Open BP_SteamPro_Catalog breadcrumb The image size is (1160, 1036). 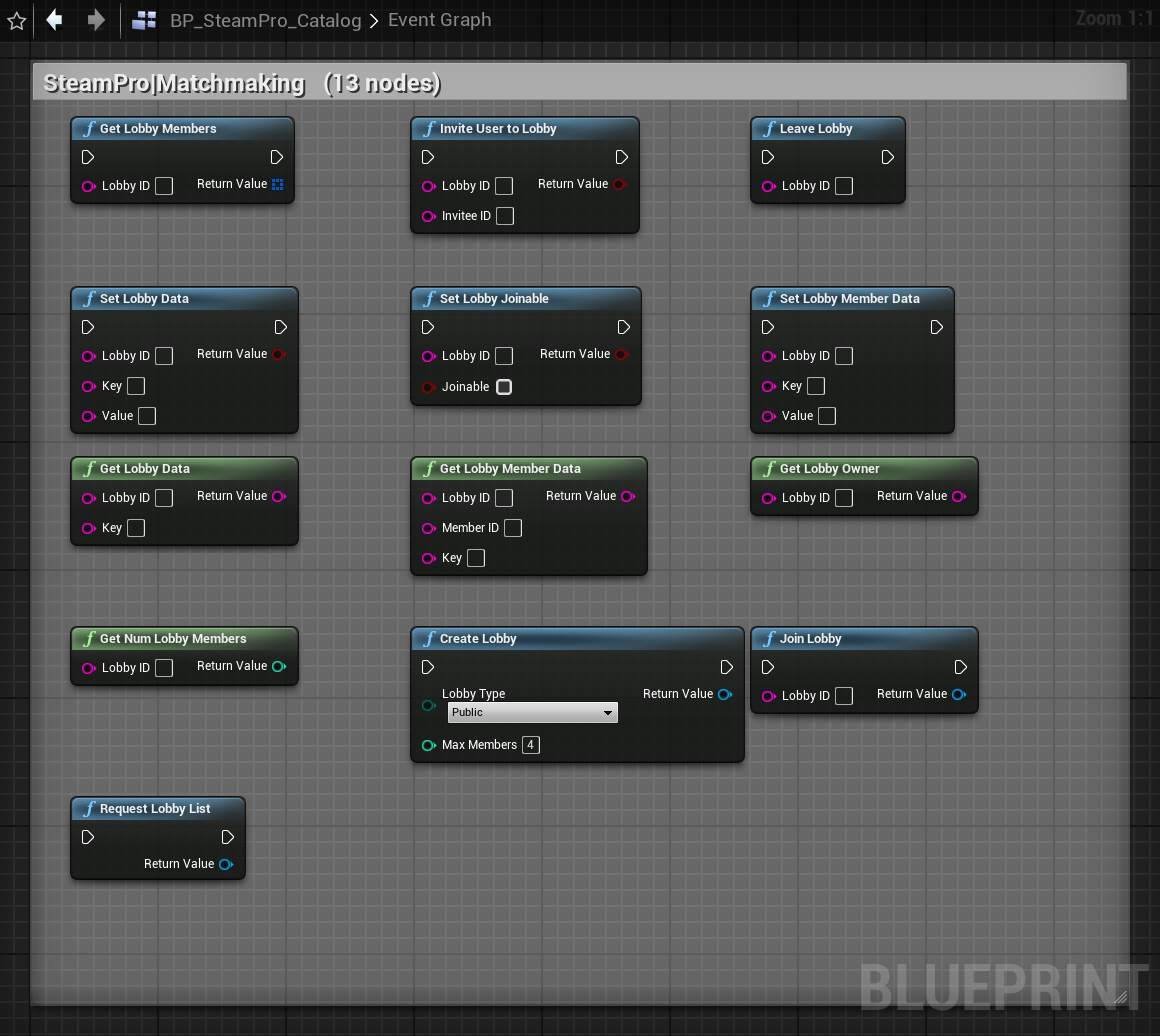[266, 20]
